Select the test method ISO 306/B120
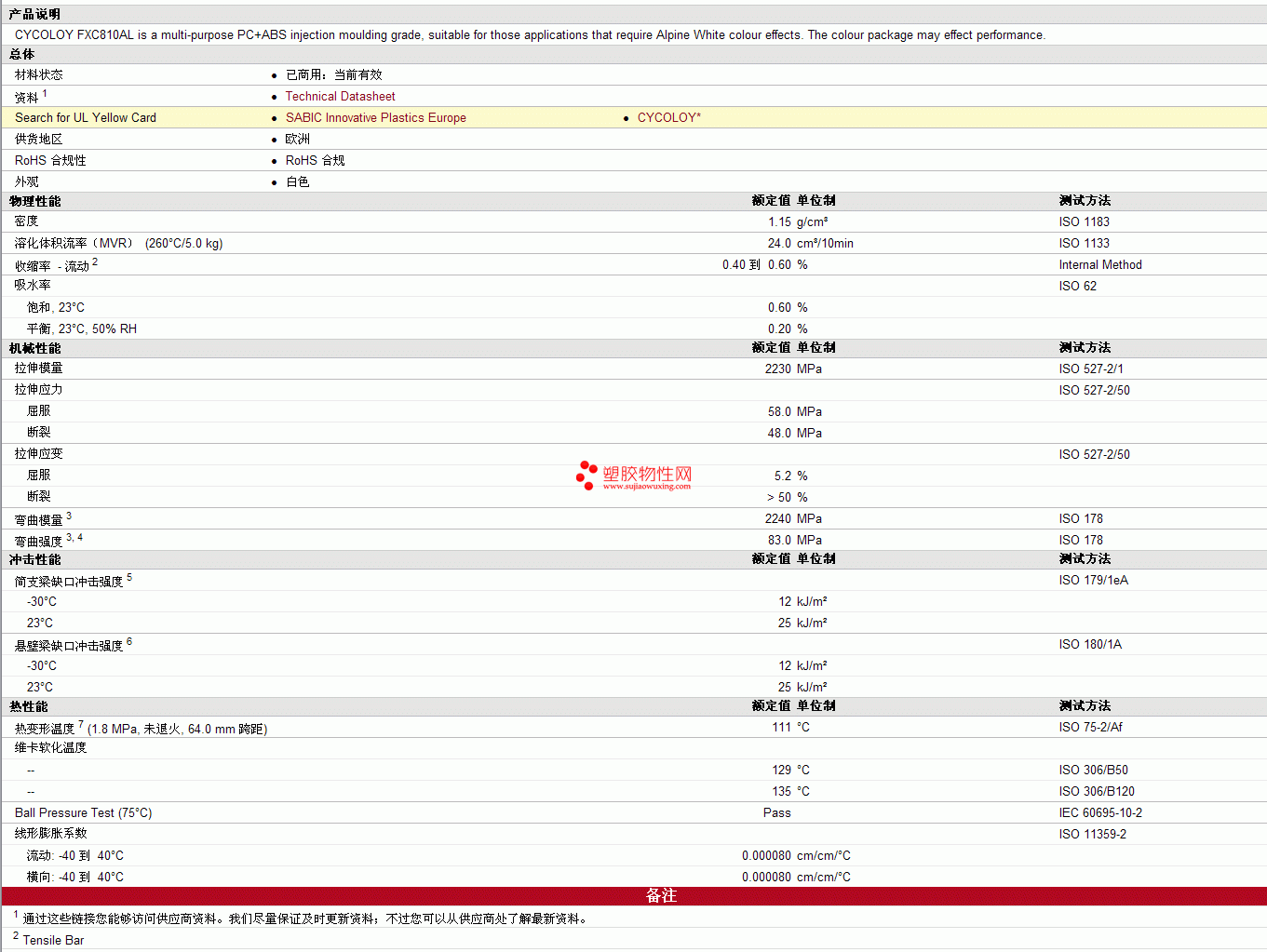The image size is (1267, 952). (x=1097, y=792)
